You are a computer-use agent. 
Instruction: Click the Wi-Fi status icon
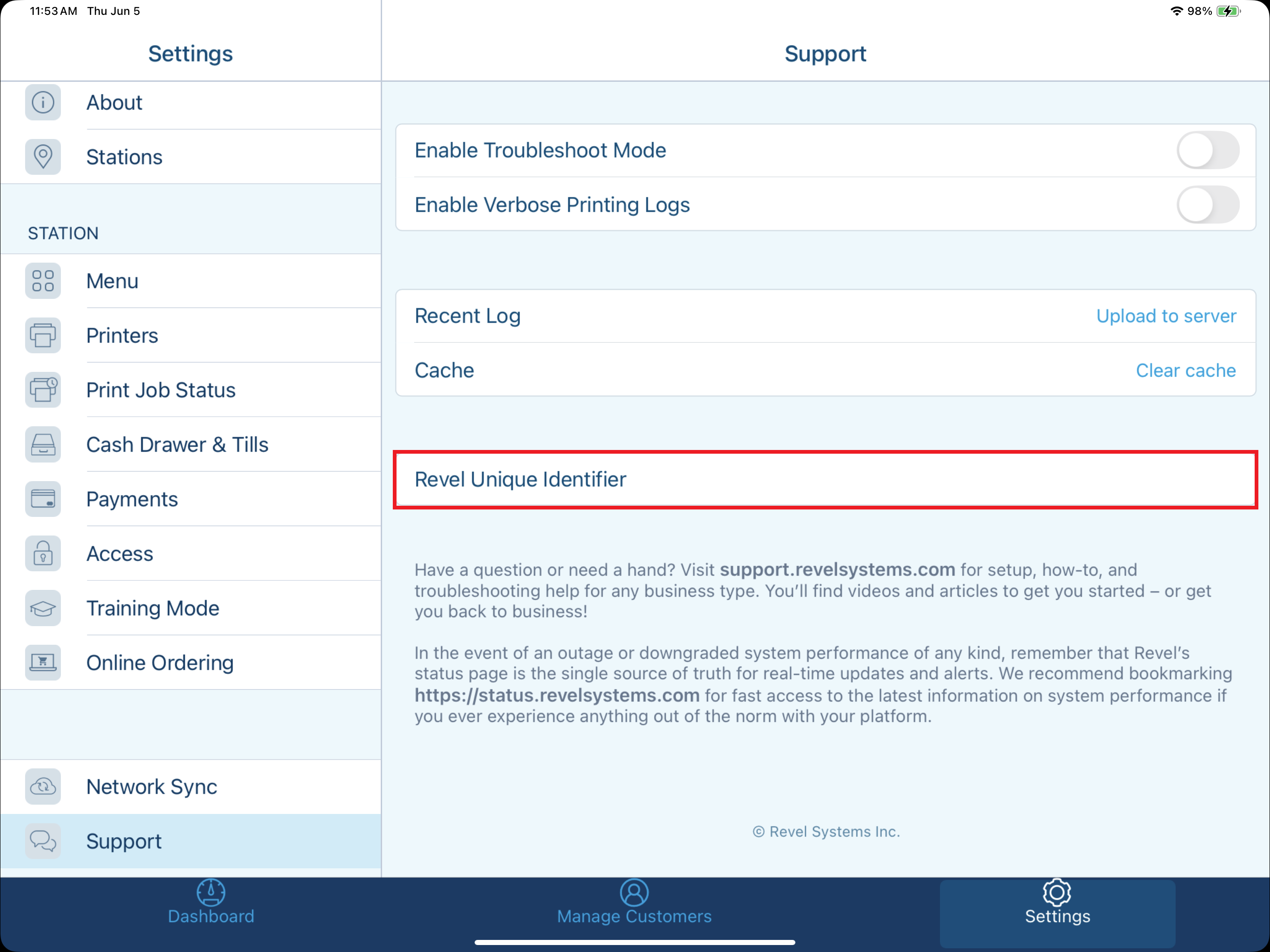pyautogui.click(x=1177, y=11)
